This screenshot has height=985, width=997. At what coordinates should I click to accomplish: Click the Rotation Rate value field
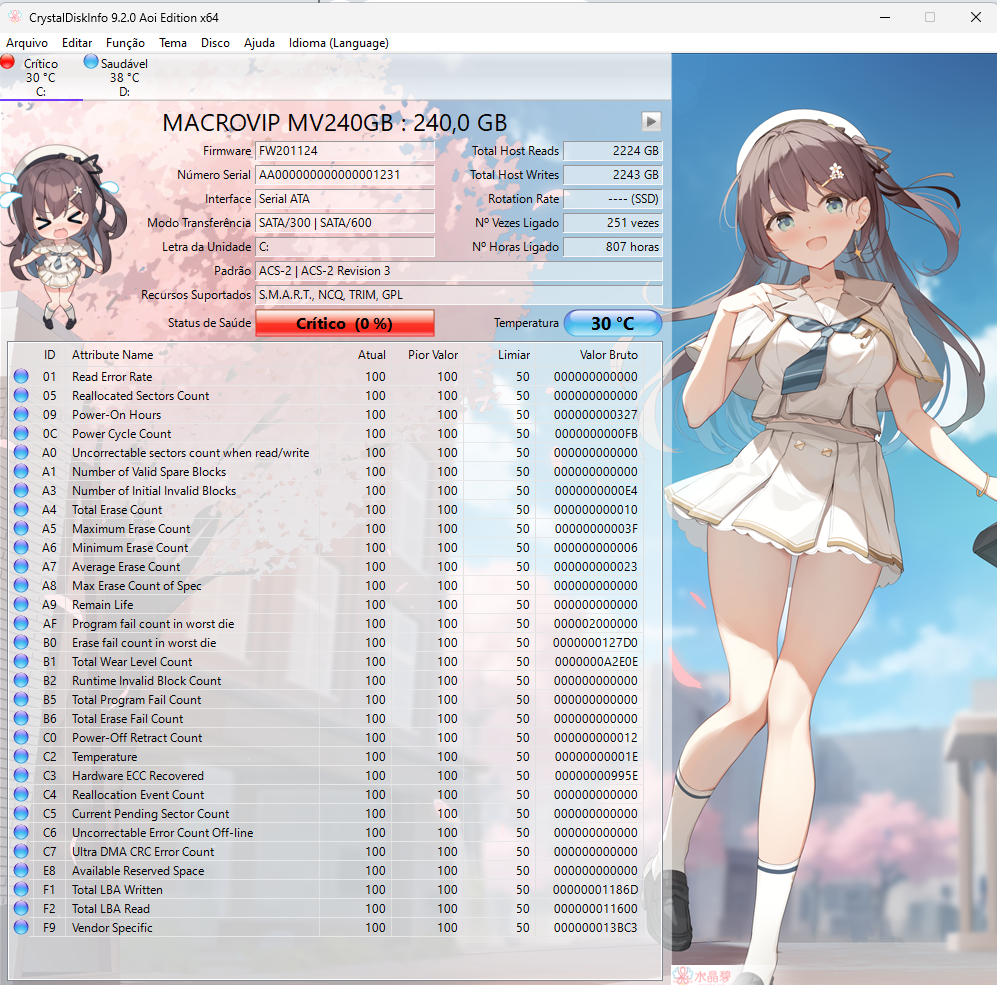[x=613, y=199]
